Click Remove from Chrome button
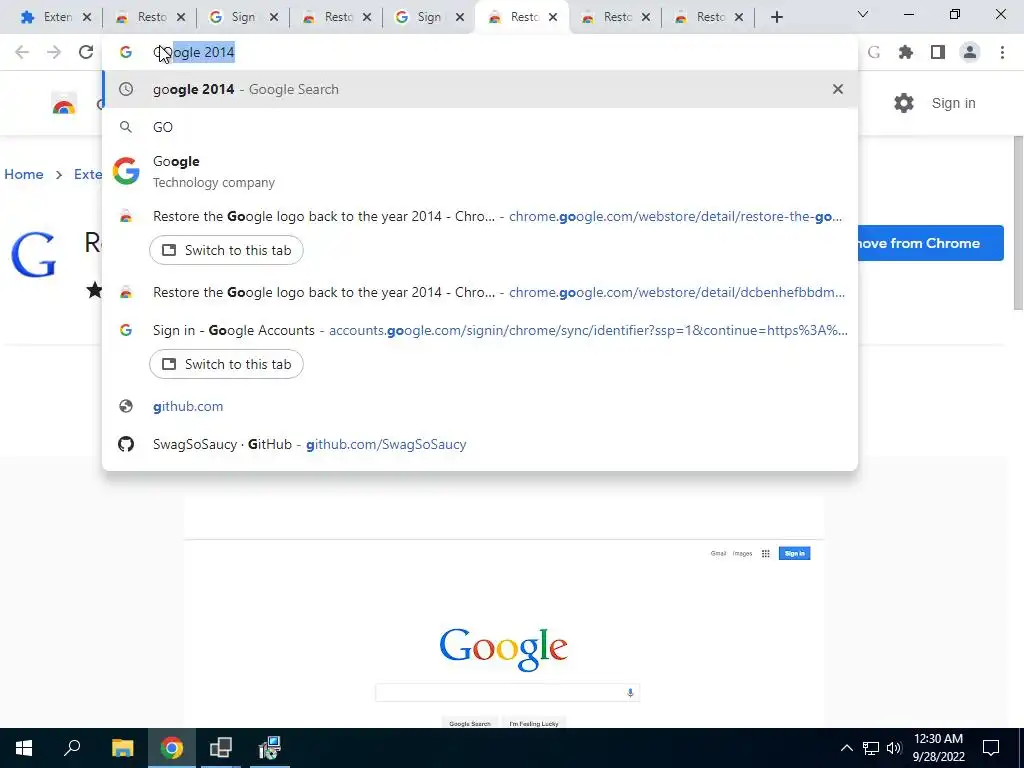 pos(931,243)
